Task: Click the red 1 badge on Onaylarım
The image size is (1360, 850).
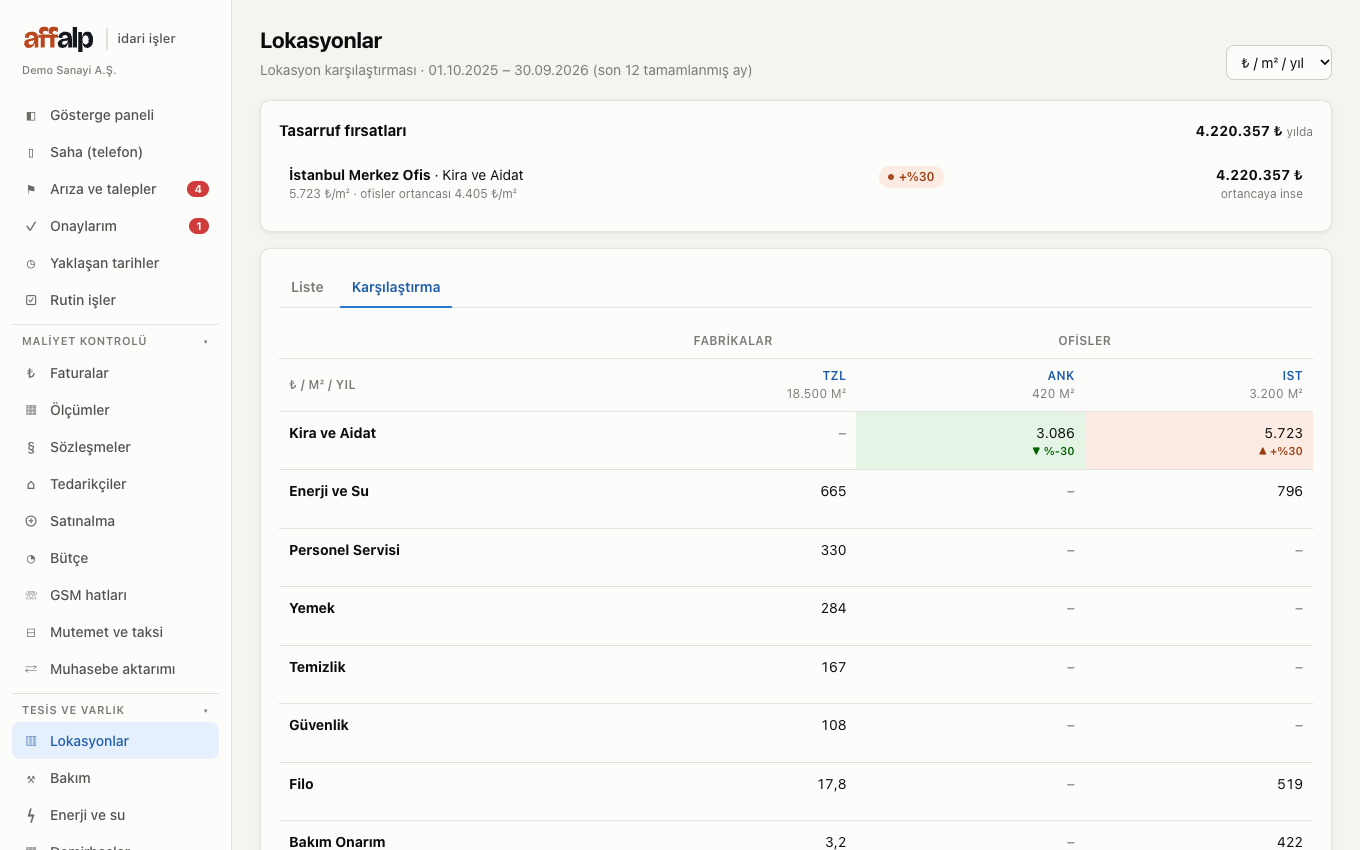Action: 199,226
